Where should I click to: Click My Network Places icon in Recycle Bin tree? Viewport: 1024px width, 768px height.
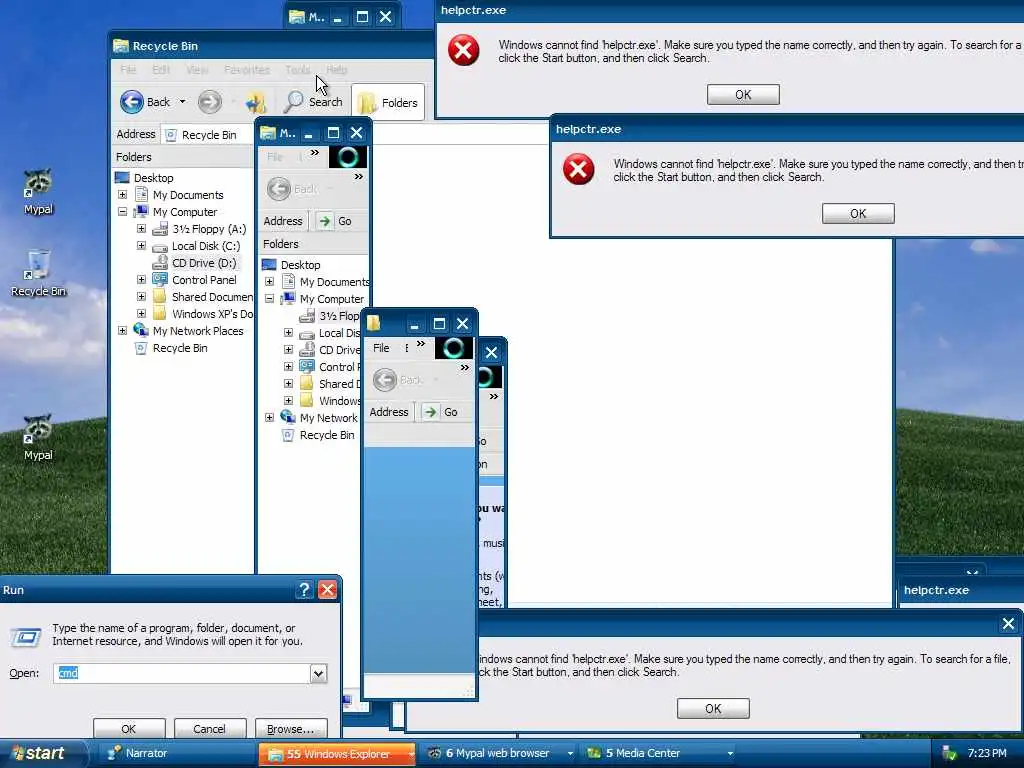pyautogui.click(x=141, y=330)
